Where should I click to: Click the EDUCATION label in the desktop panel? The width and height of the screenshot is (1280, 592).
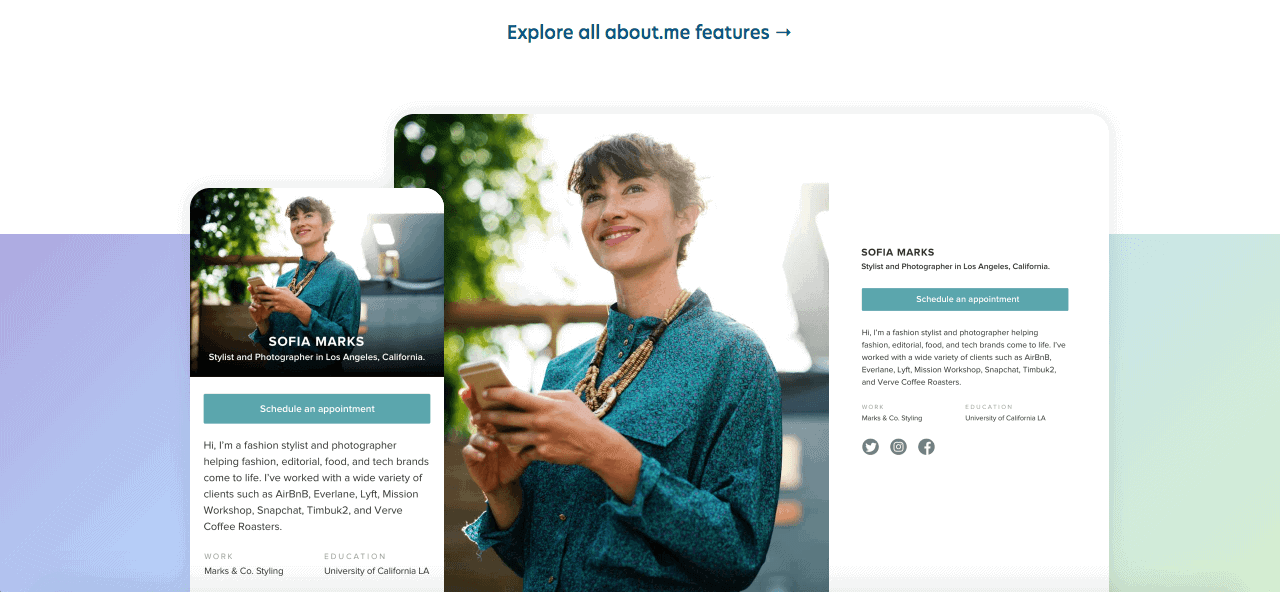tap(989, 407)
